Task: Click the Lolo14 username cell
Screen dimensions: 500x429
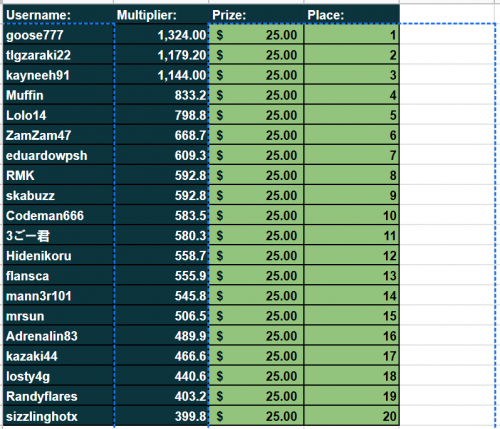Action: coord(59,115)
